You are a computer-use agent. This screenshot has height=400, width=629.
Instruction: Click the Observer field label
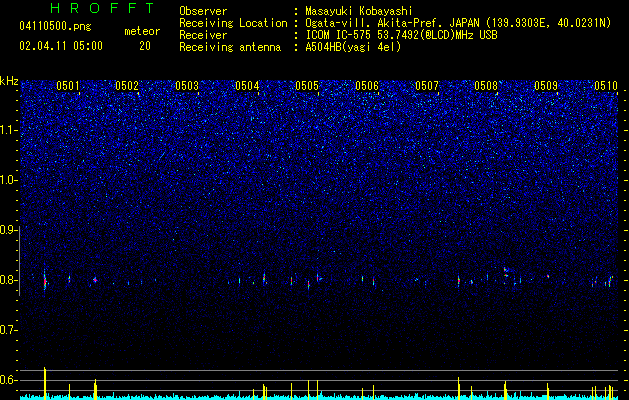[203, 11]
